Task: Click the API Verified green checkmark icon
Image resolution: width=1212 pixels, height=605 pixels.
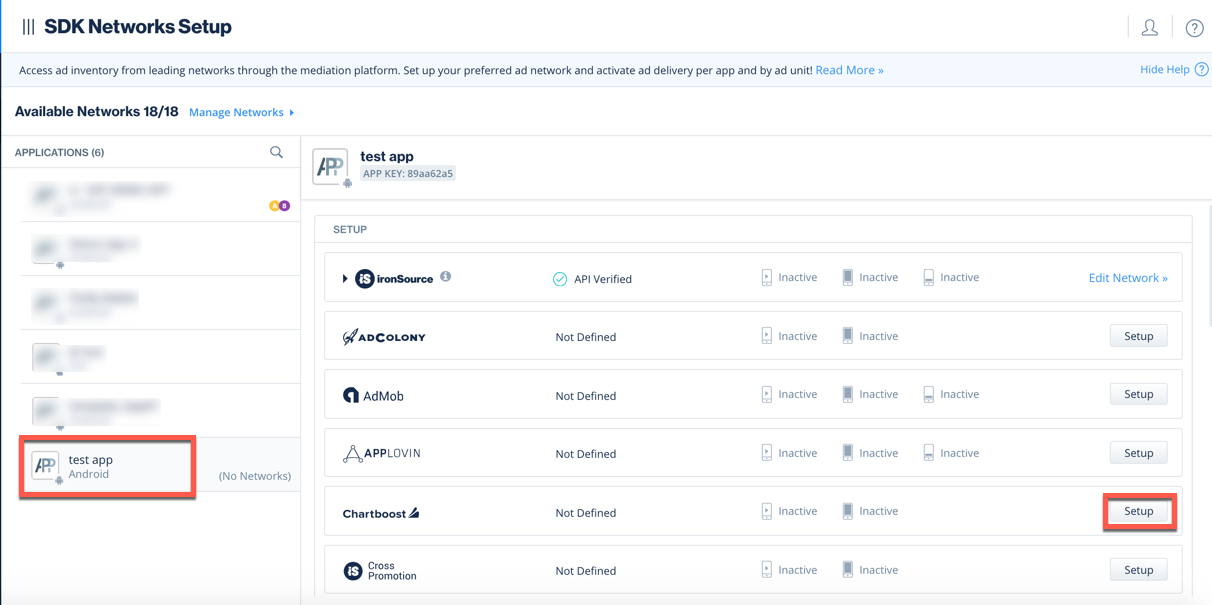Action: click(x=560, y=279)
